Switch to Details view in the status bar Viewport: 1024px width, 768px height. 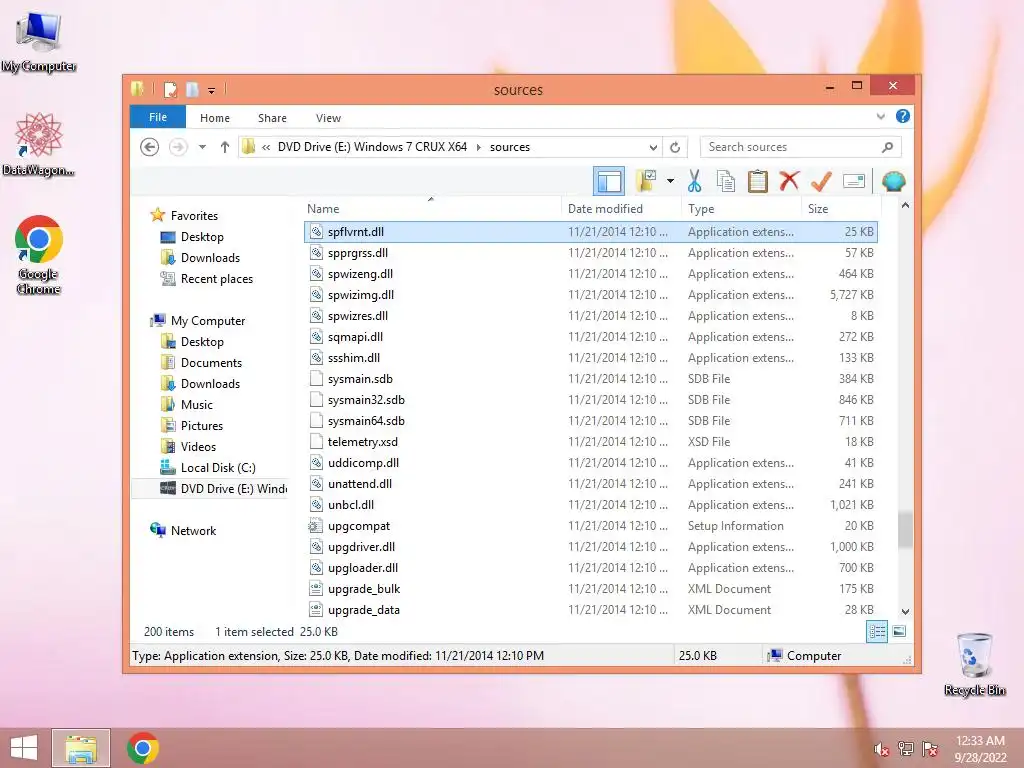(x=876, y=631)
